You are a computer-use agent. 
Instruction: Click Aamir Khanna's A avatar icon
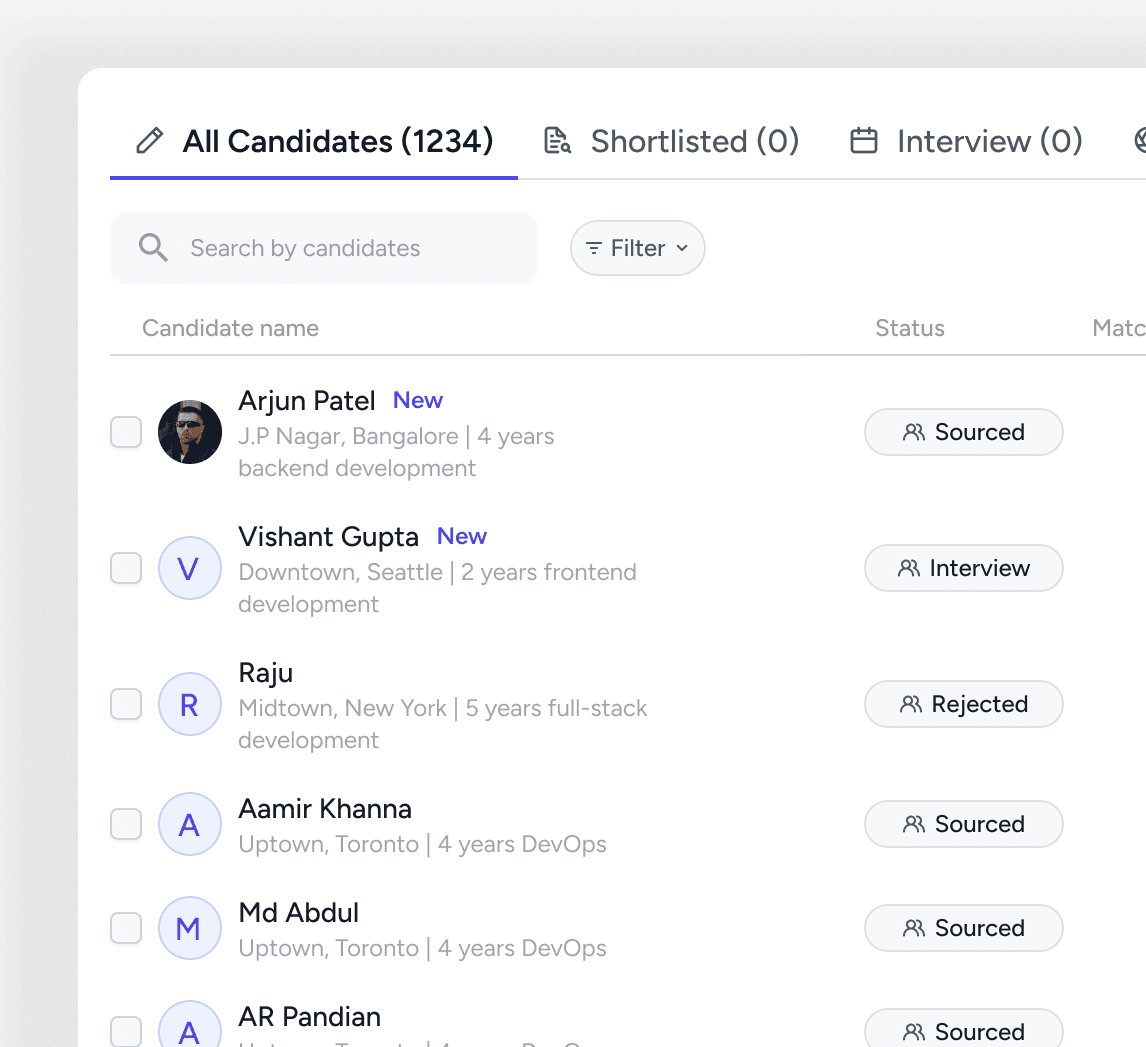(x=189, y=825)
